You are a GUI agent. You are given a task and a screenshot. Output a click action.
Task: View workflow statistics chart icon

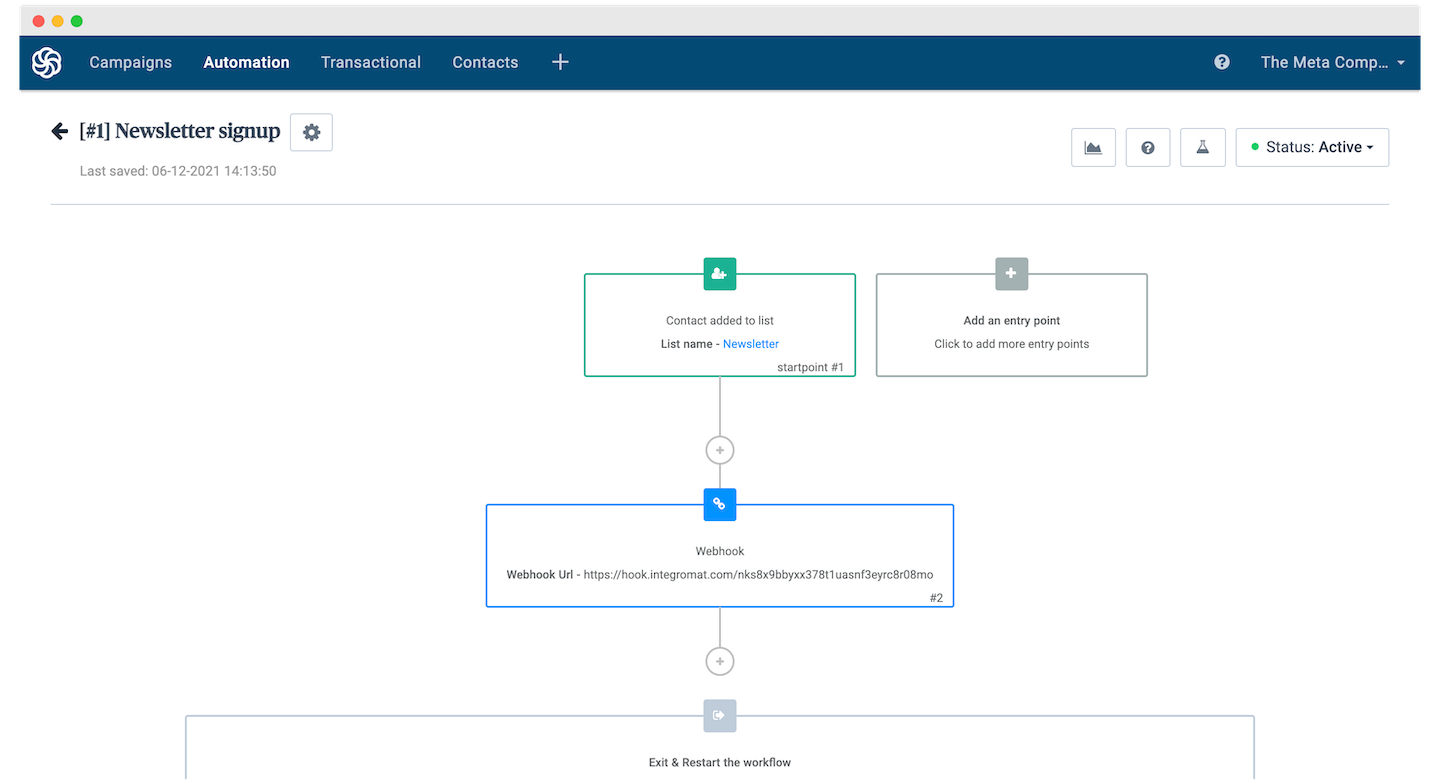1093,147
